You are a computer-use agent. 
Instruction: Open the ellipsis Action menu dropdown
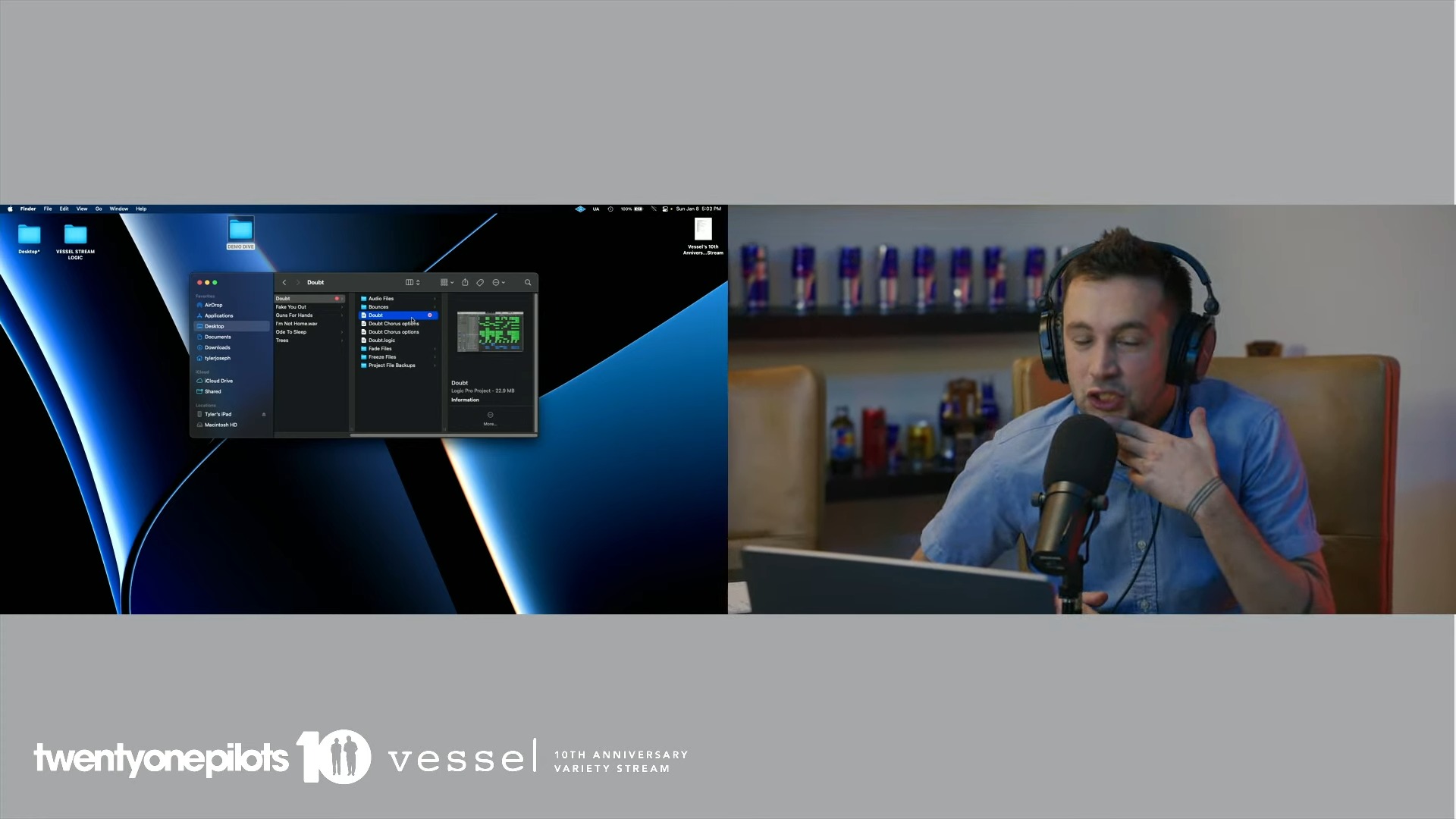click(x=498, y=282)
